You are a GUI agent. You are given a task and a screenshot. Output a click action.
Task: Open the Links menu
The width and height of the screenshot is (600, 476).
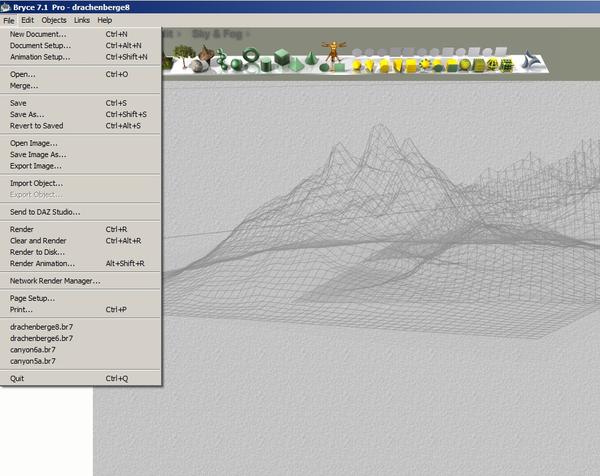pos(82,20)
